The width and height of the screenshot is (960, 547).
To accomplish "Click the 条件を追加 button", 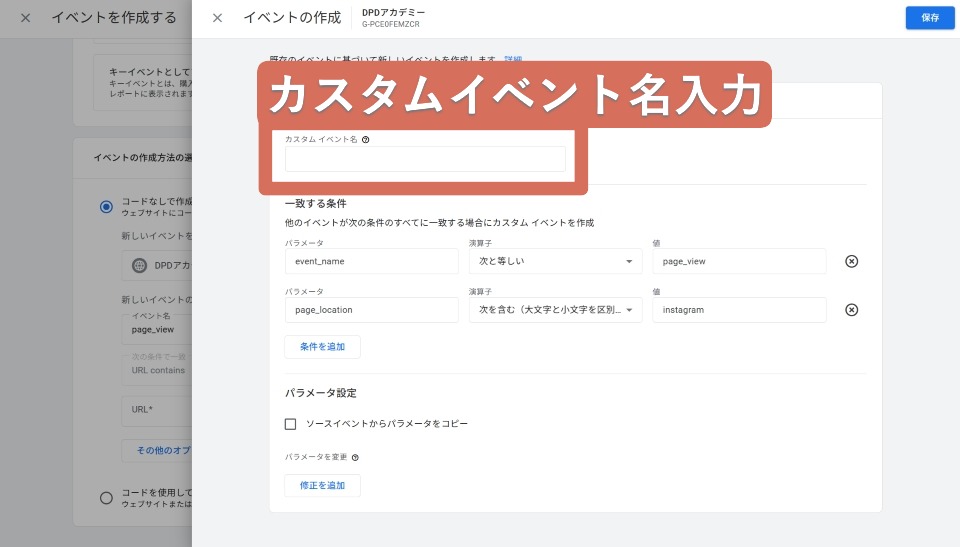I will [x=322, y=347].
